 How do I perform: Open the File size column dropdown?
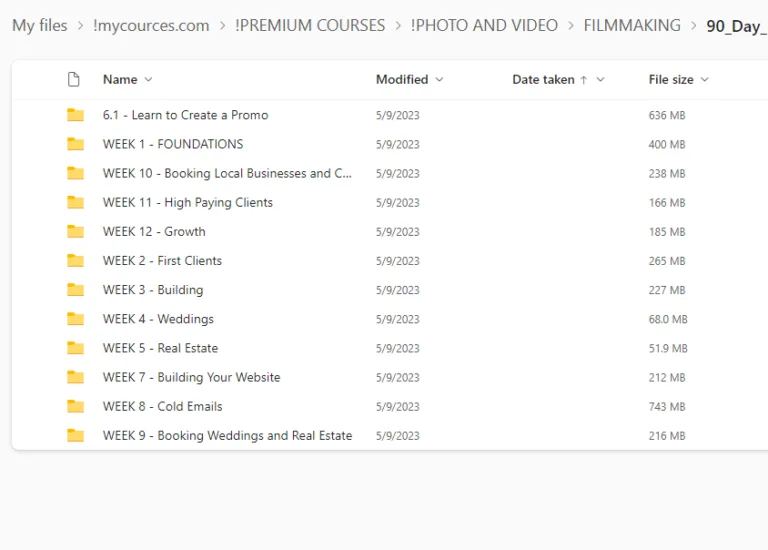click(x=704, y=79)
